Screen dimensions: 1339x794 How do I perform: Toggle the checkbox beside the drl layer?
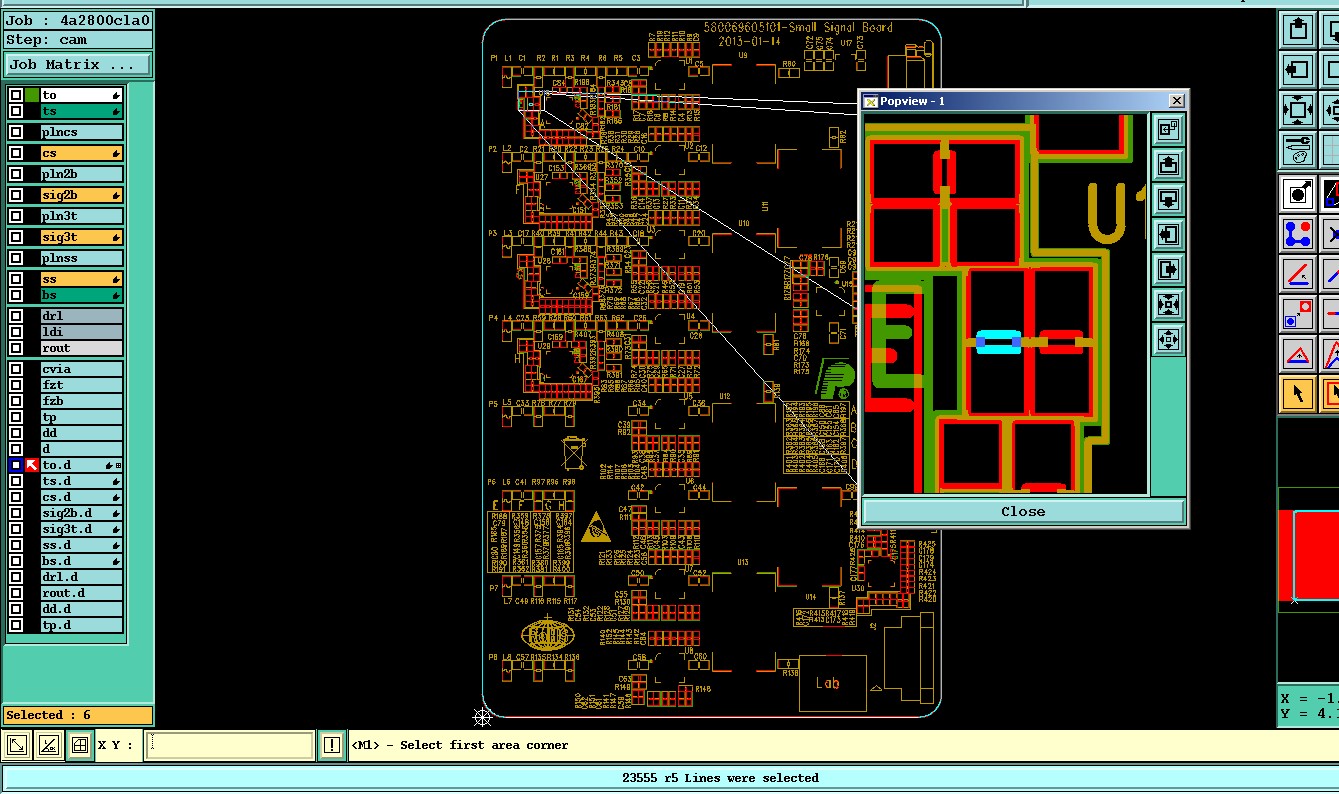(x=16, y=316)
